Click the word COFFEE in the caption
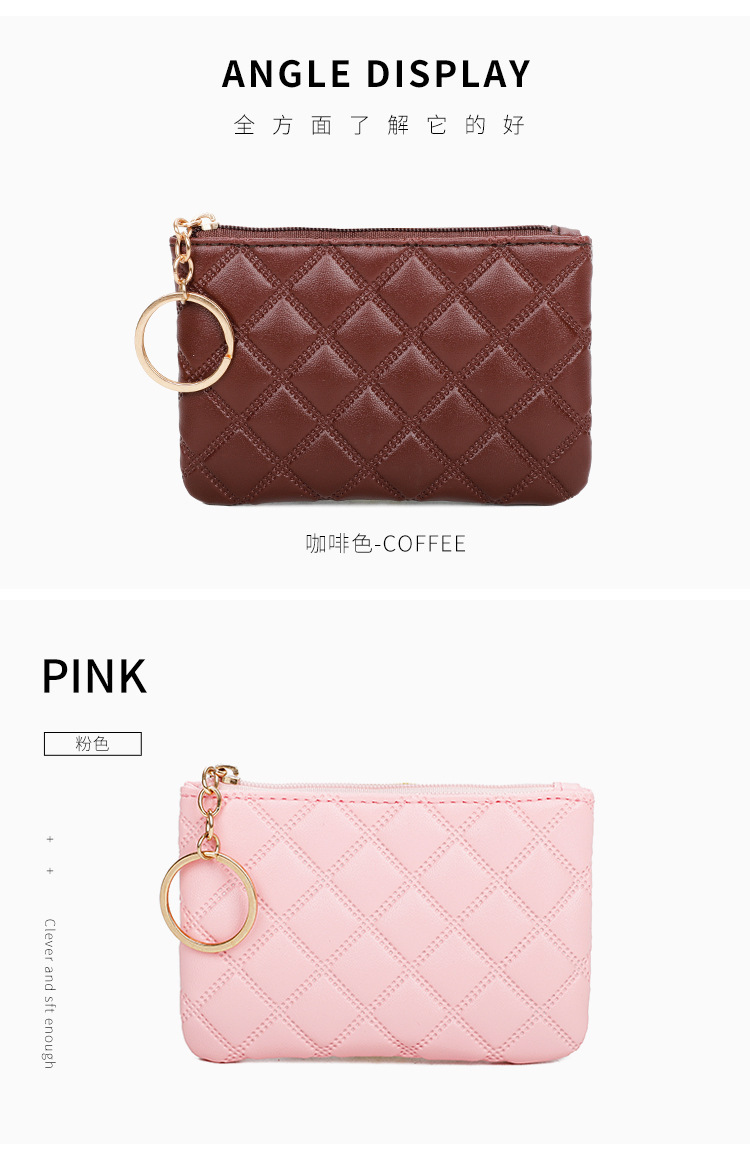Image resolution: width=750 pixels, height=1151 pixels. [x=424, y=544]
